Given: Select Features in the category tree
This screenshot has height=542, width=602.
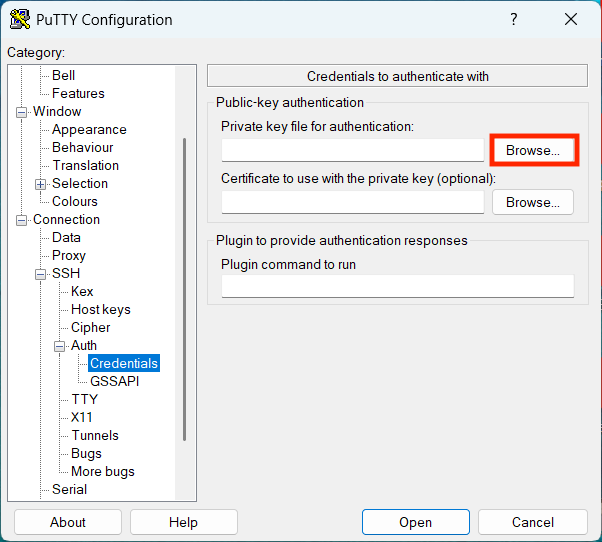Looking at the screenshot, I should pos(78,93).
